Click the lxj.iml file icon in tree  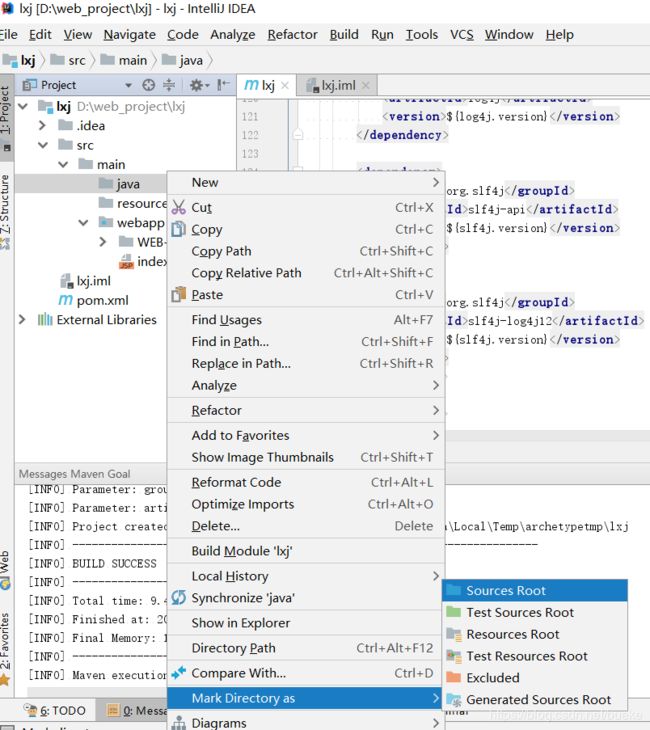67,281
